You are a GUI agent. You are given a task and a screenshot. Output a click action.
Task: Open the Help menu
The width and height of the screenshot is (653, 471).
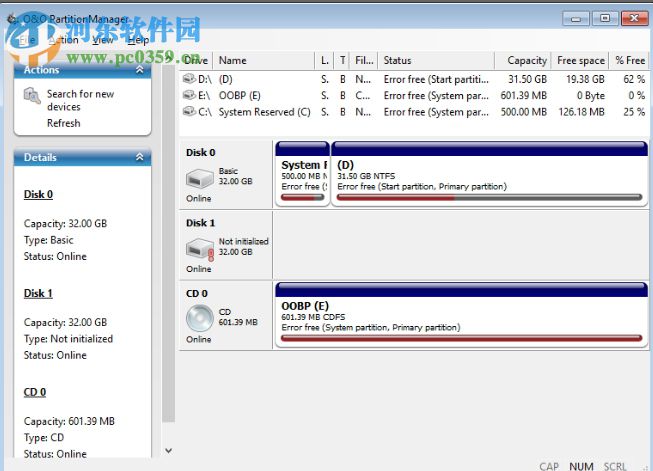coord(138,40)
